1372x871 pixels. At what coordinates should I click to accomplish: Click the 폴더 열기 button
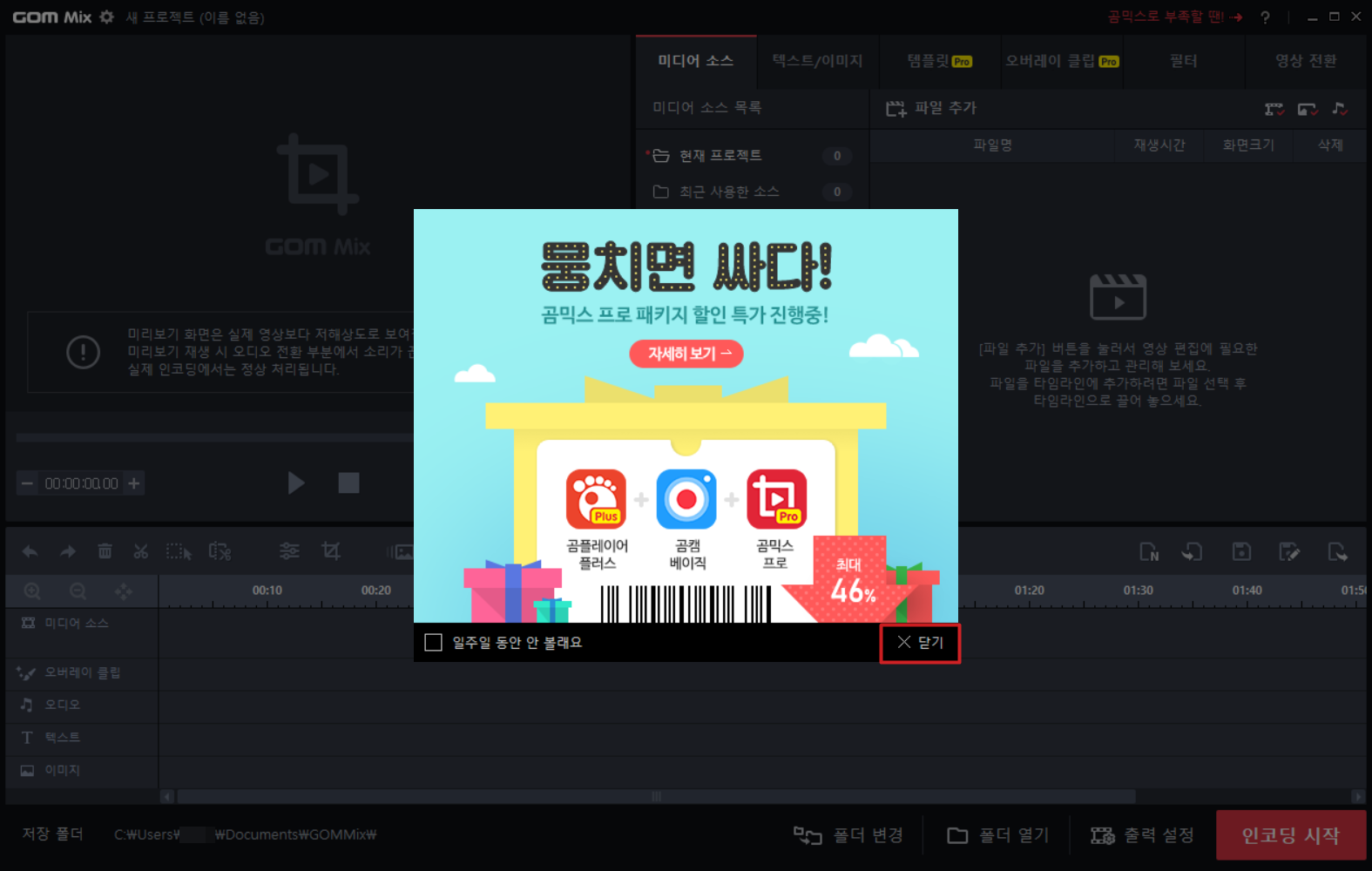(x=997, y=835)
